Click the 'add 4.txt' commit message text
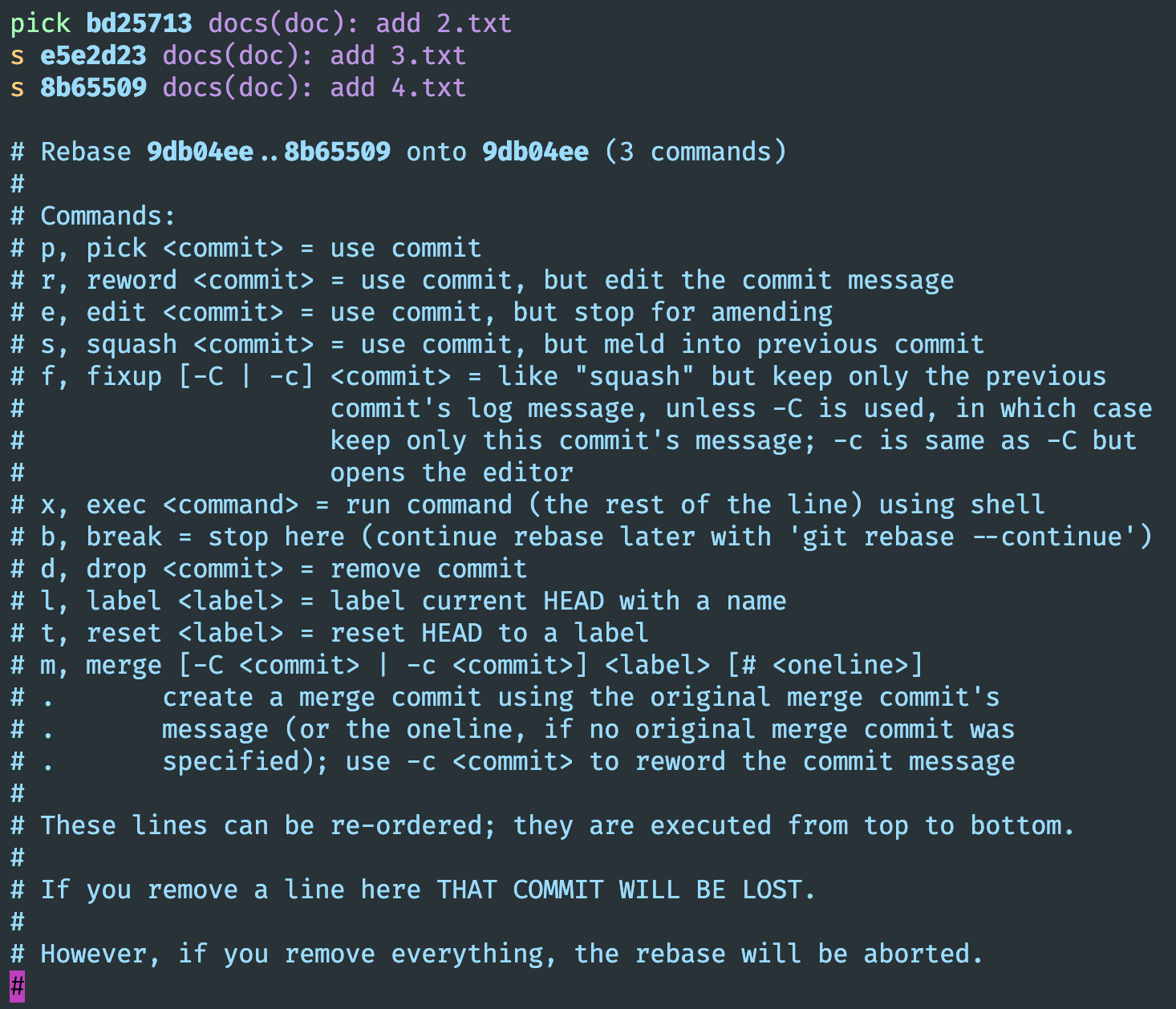 (397, 87)
